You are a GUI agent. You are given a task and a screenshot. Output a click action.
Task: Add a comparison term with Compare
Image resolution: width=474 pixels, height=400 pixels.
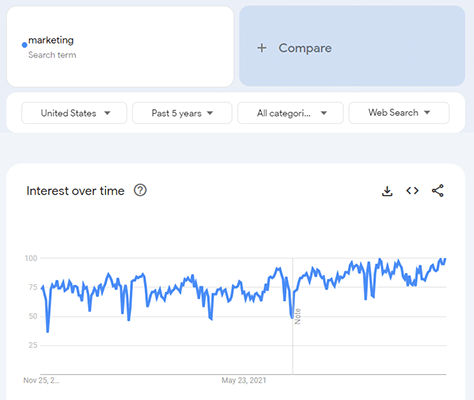coord(352,46)
